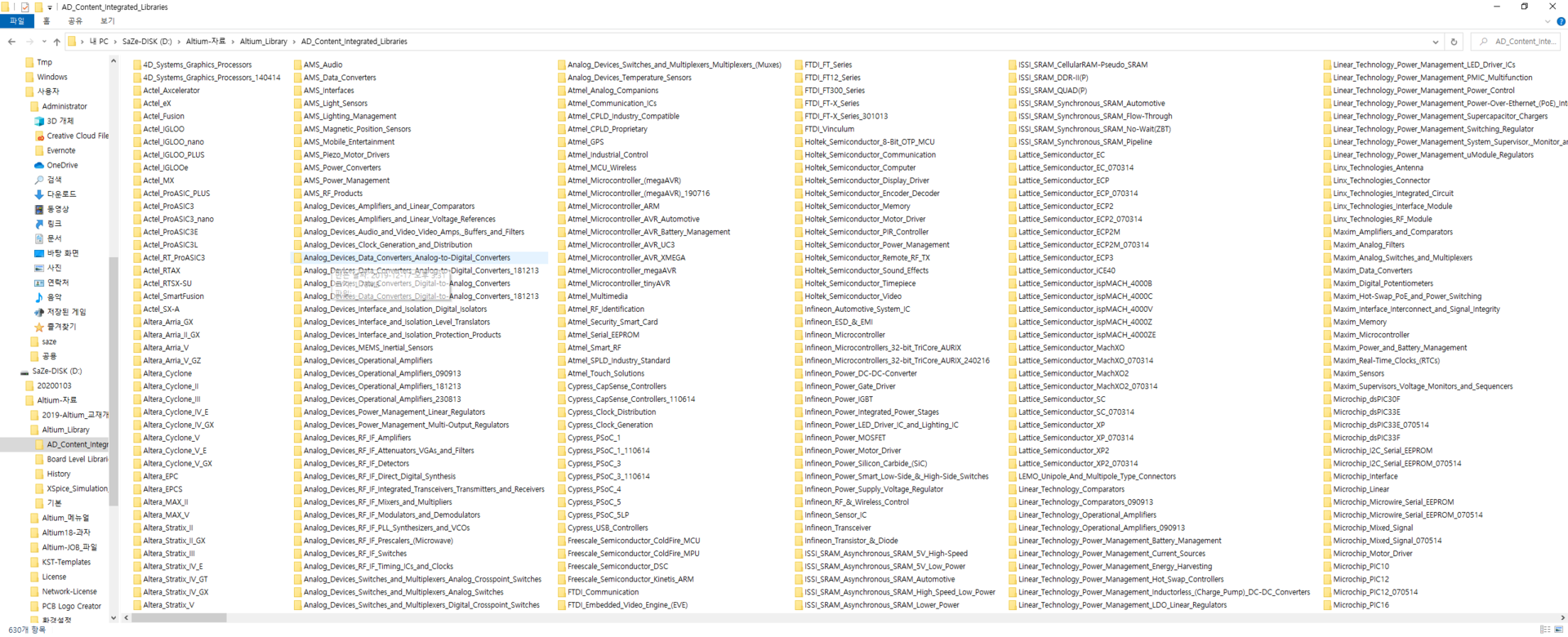Click the Up one level arrow
The image size is (1568, 637).
[56, 41]
